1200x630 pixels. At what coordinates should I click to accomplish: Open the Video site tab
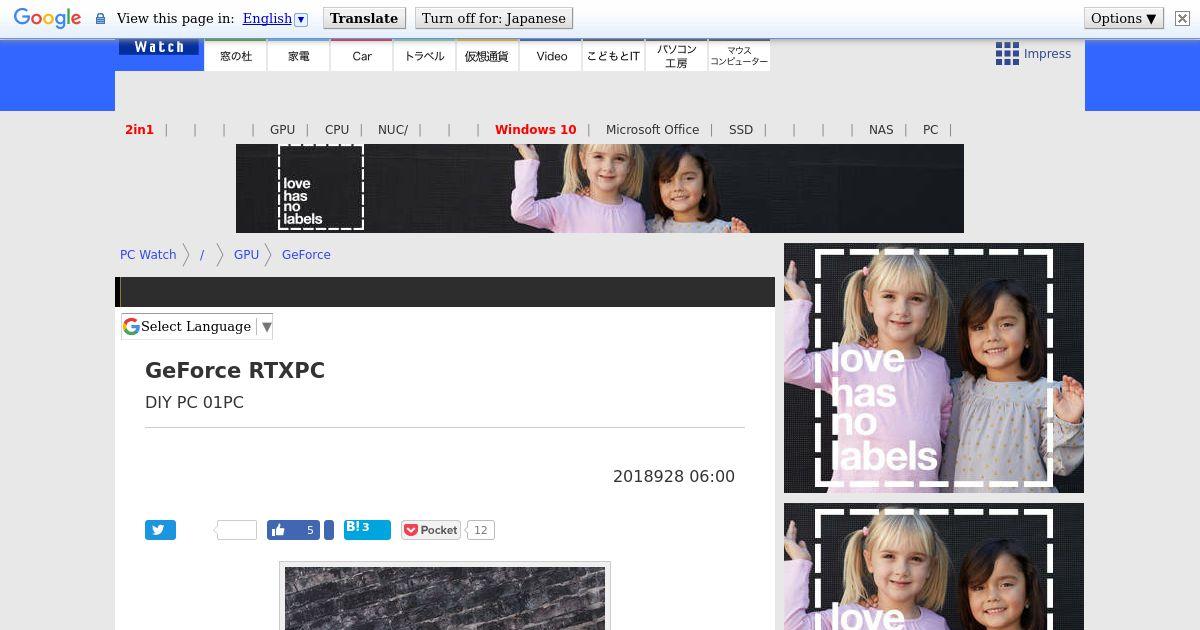(551, 56)
